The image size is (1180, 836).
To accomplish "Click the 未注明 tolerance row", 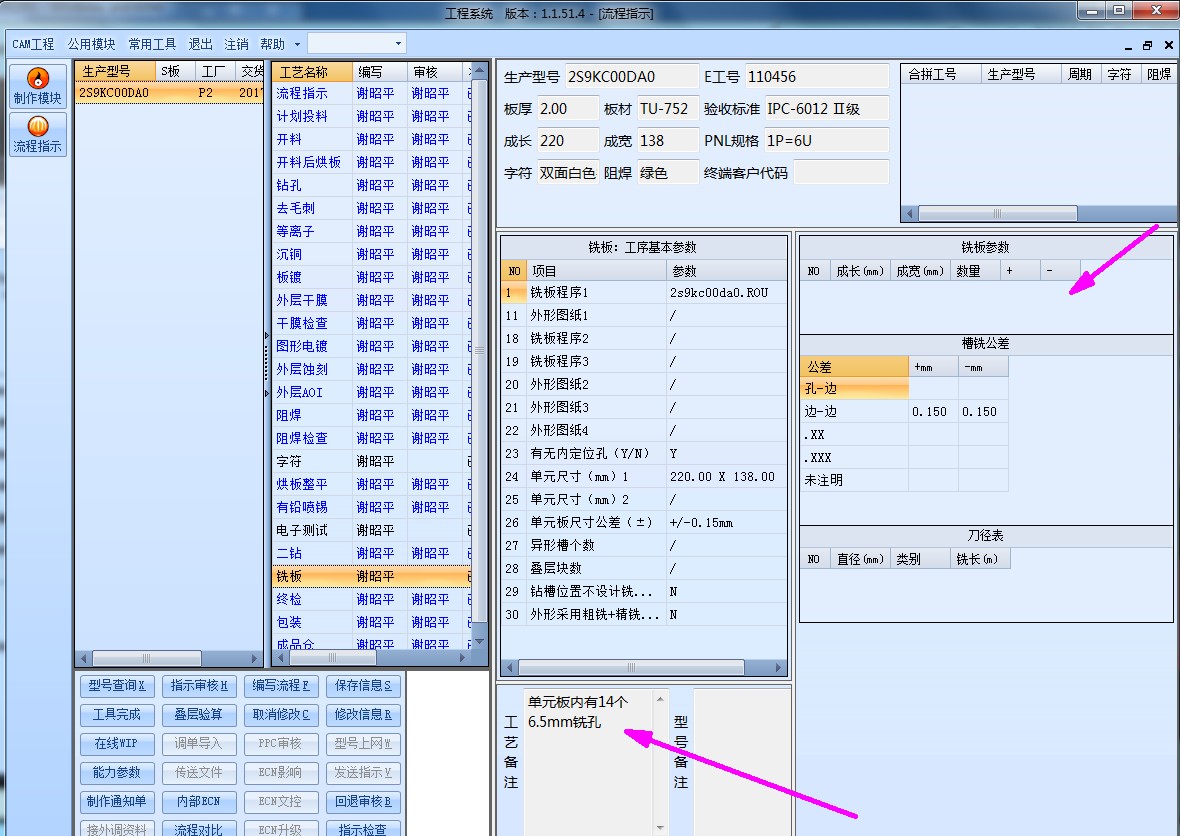I will click(x=905, y=480).
